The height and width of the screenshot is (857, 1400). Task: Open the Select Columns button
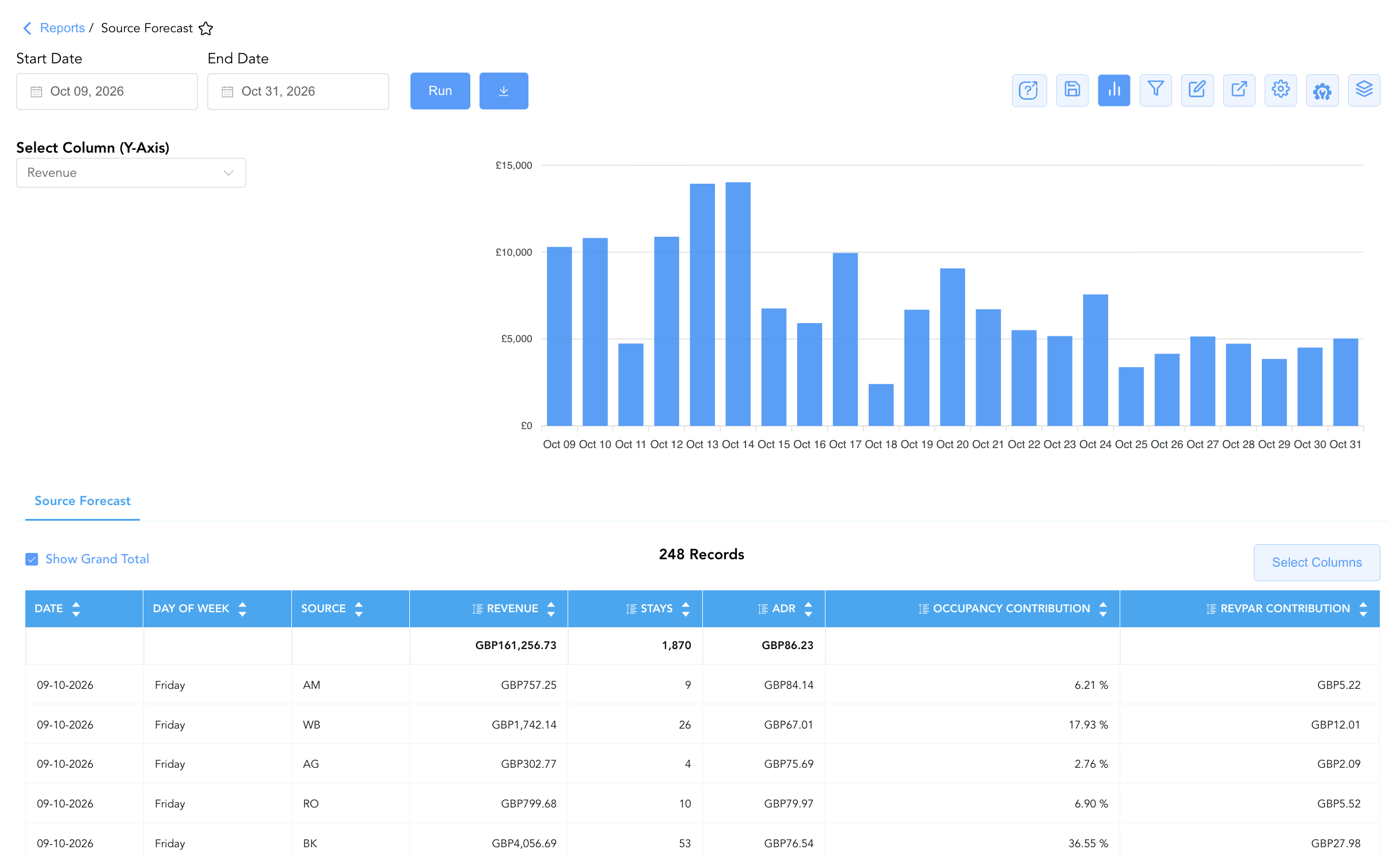click(x=1317, y=563)
